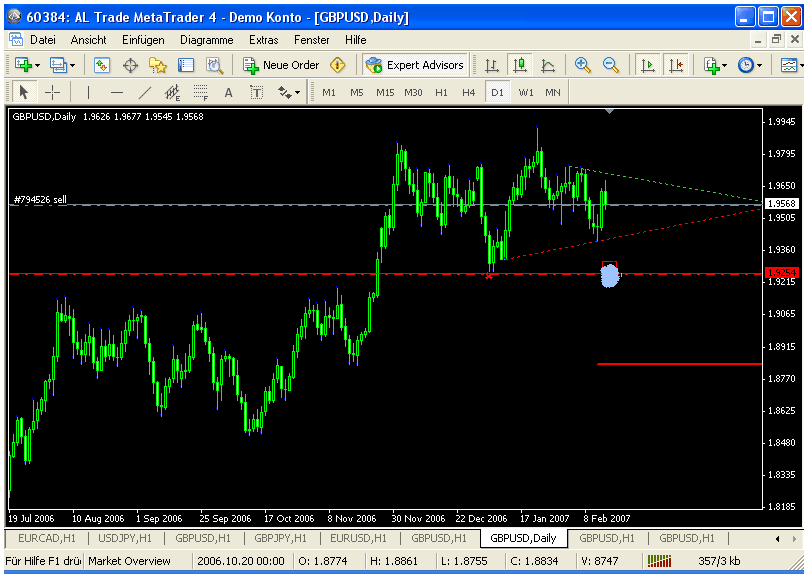Open the Market Watch panel
This screenshot has height=574, width=808.
102,65
